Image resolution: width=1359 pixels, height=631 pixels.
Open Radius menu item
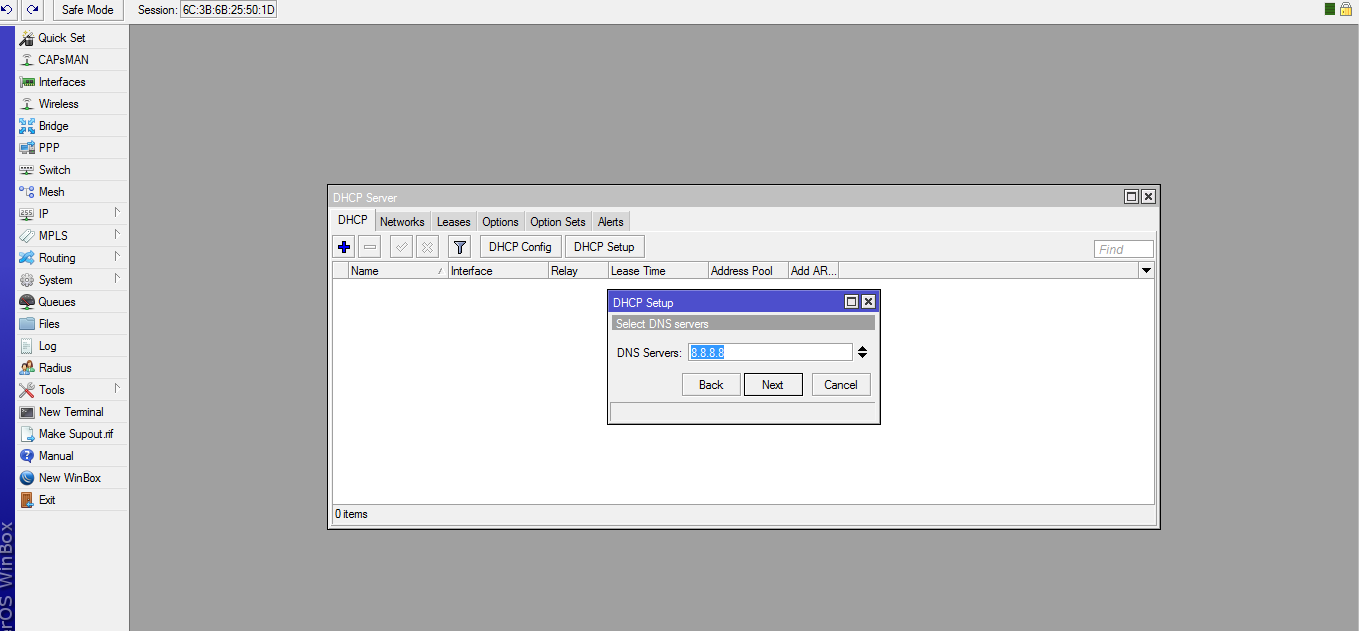(x=72, y=368)
